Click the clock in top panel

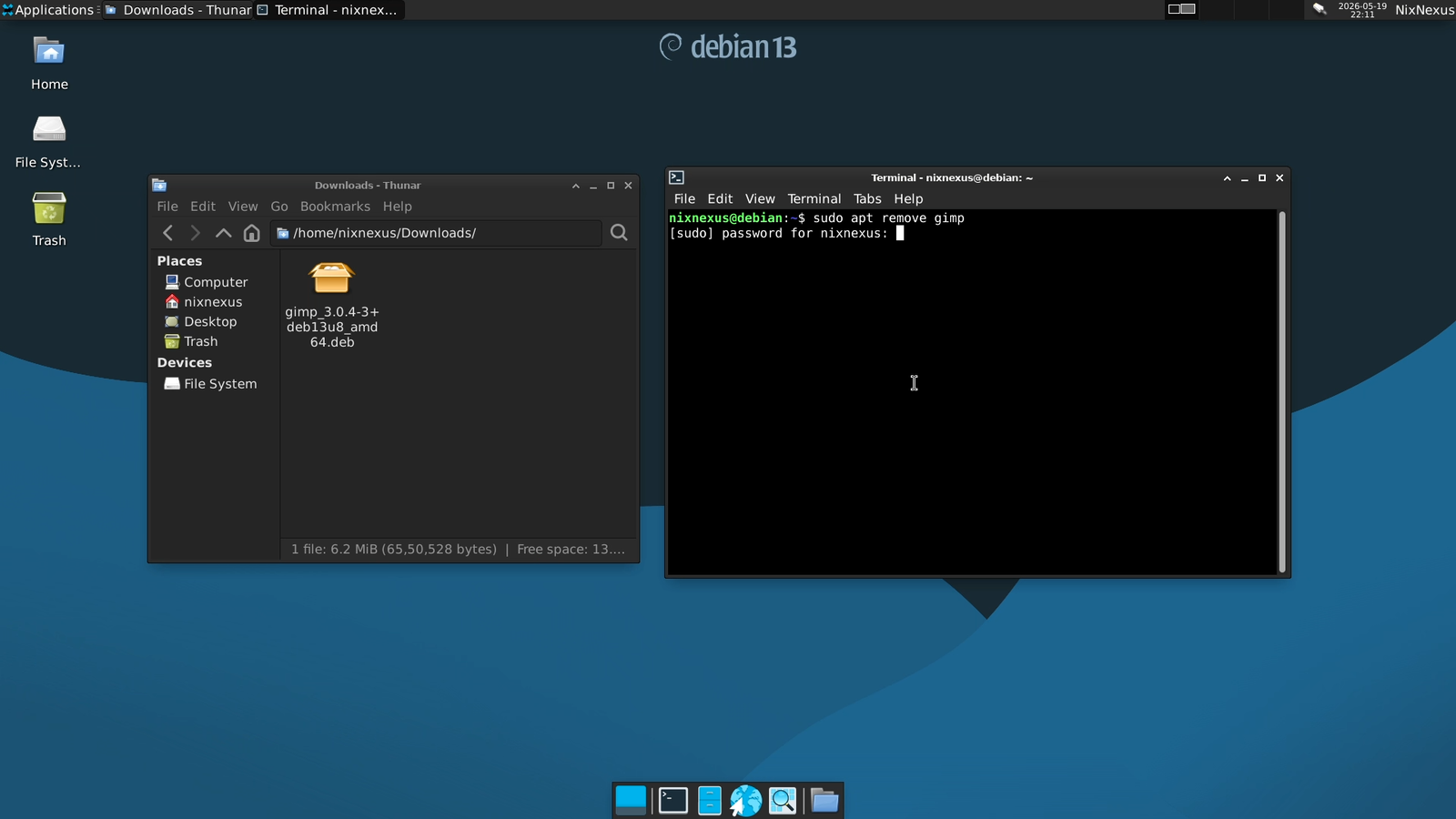(x=1362, y=10)
